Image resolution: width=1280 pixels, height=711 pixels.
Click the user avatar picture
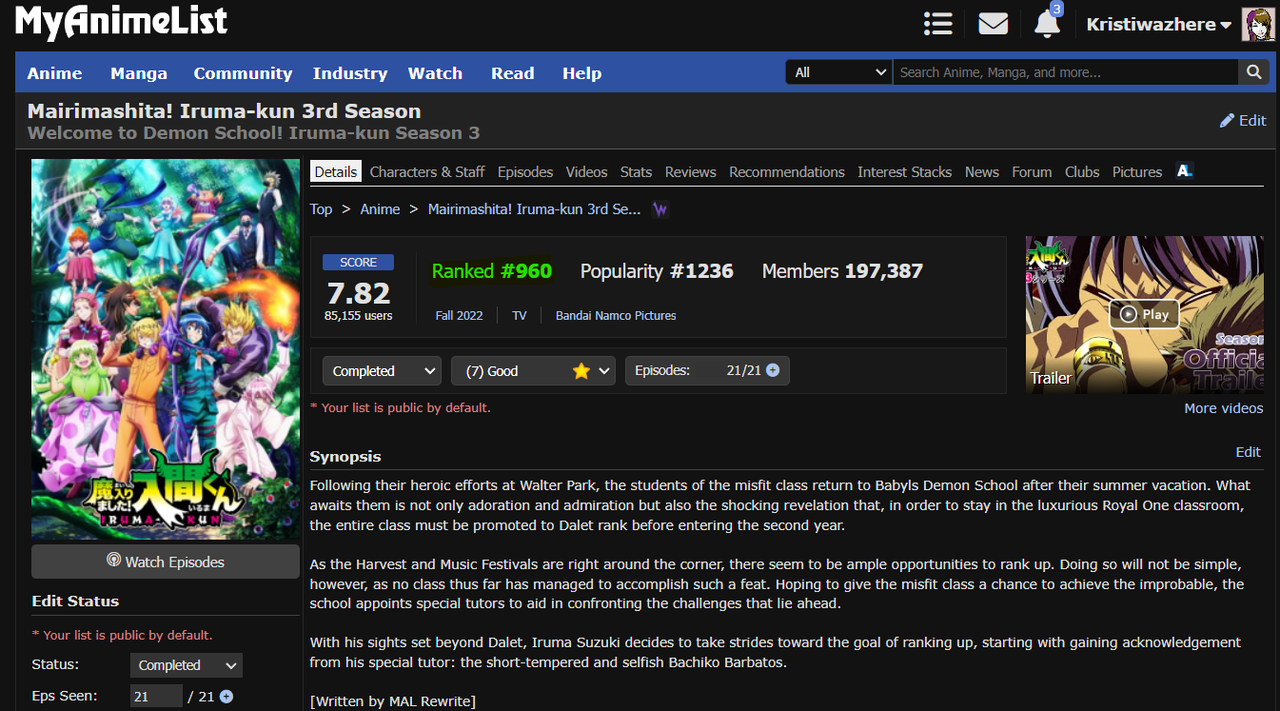coord(1258,24)
